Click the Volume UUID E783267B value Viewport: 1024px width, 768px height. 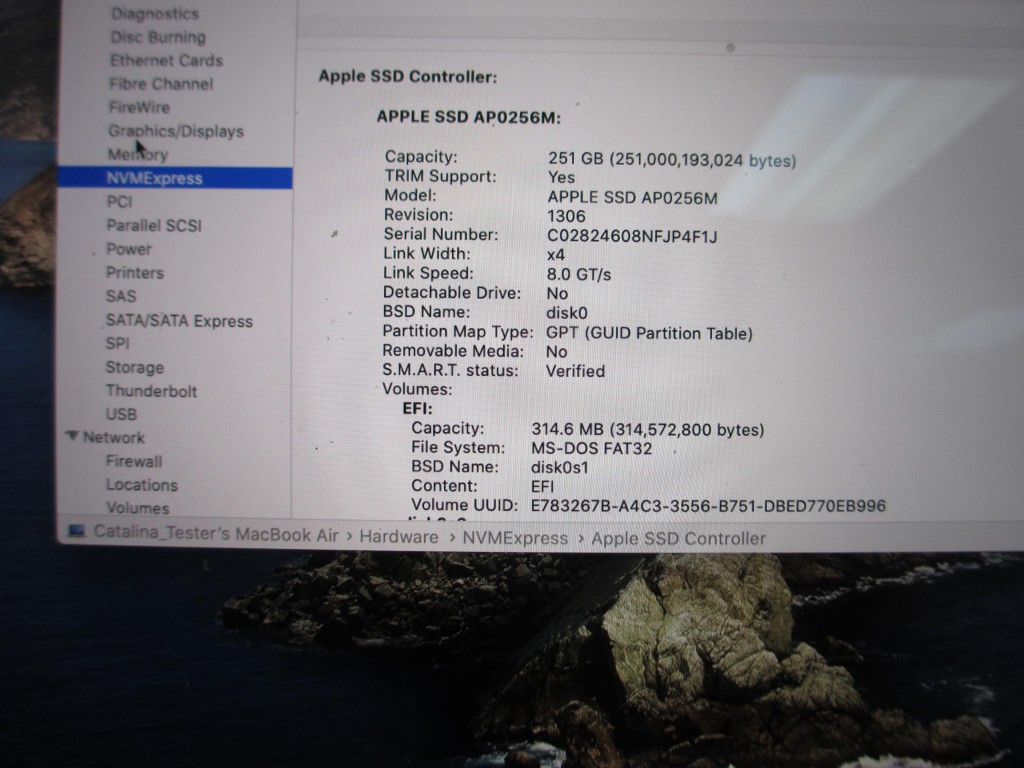pos(709,505)
